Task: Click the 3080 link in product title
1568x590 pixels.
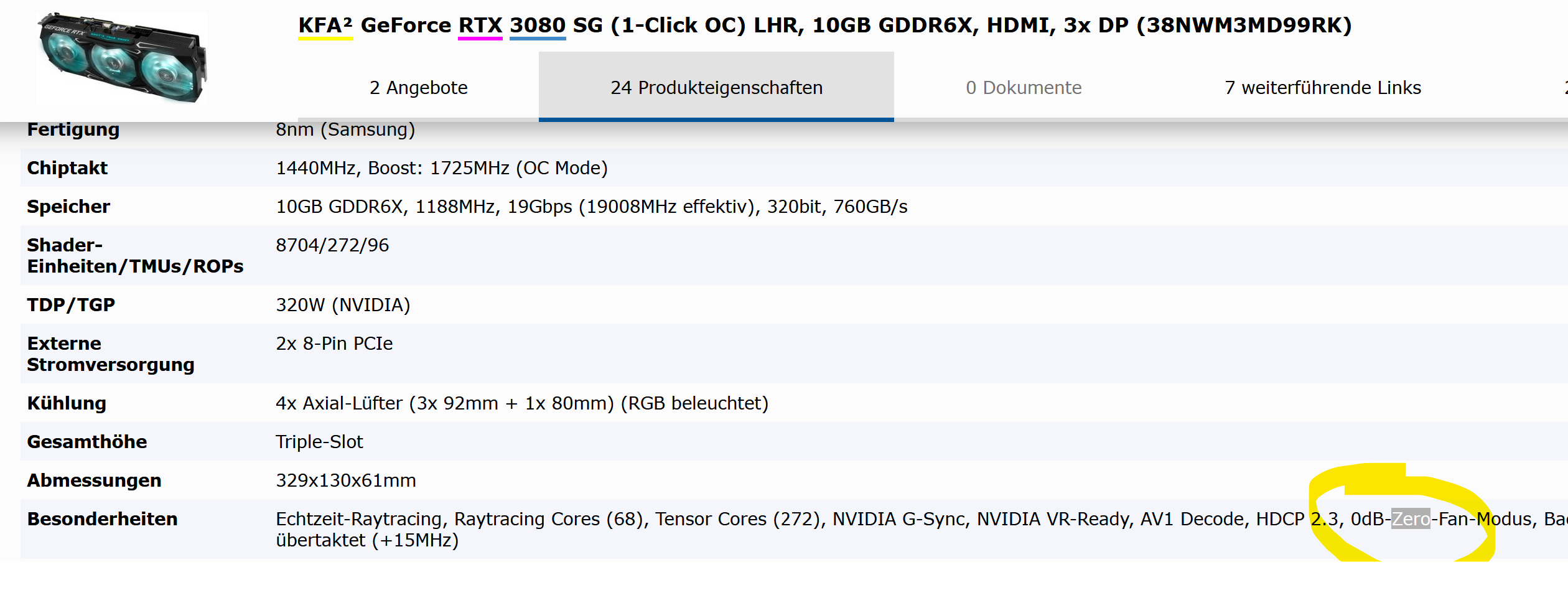Action: coord(538,26)
